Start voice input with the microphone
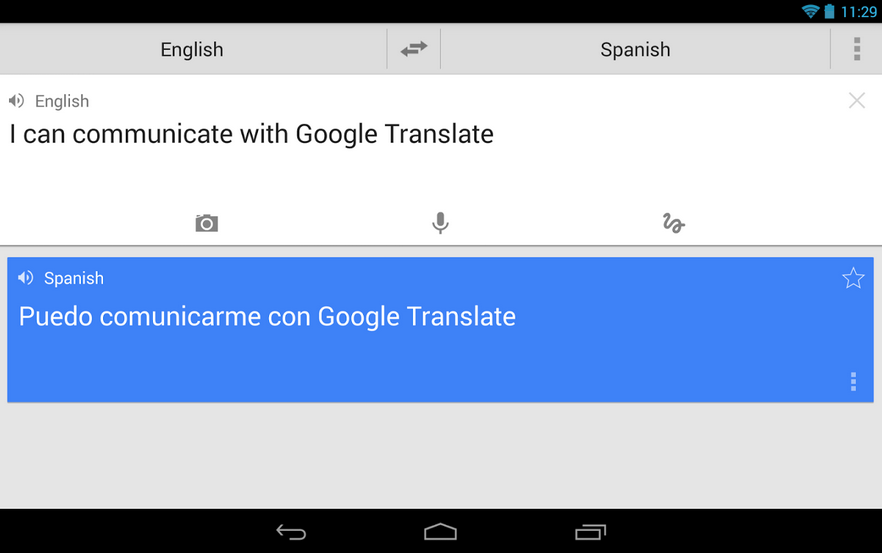 pos(440,223)
